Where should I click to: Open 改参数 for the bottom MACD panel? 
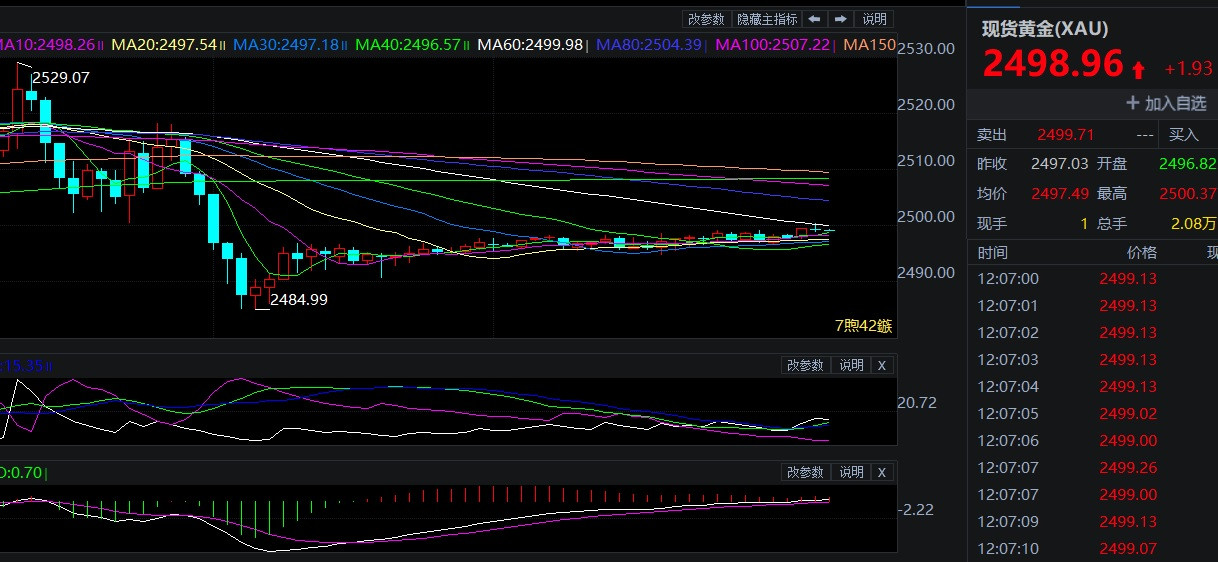805,472
